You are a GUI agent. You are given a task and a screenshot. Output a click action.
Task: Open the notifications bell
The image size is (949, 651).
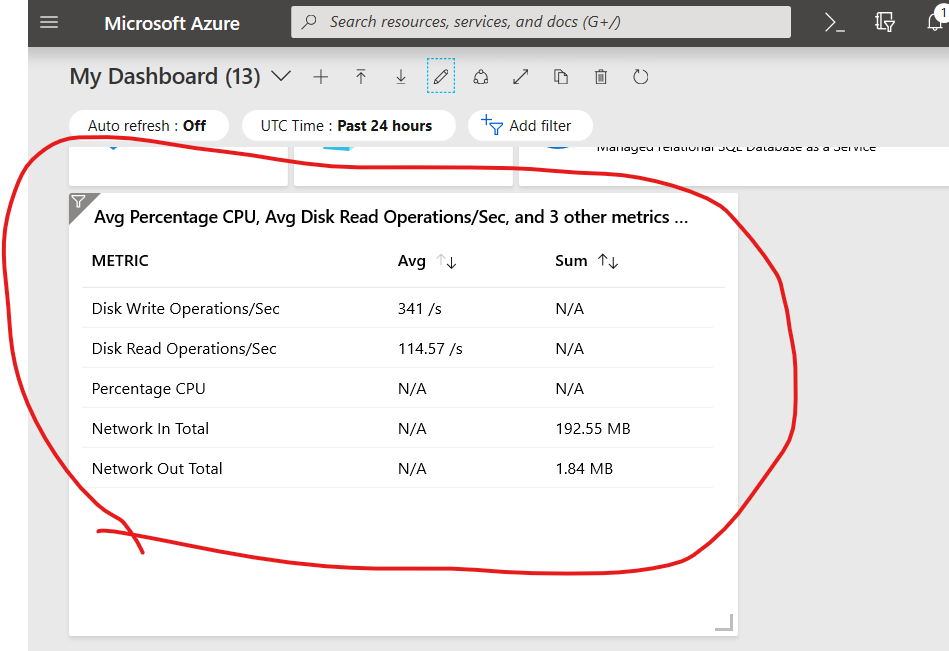tap(936, 22)
